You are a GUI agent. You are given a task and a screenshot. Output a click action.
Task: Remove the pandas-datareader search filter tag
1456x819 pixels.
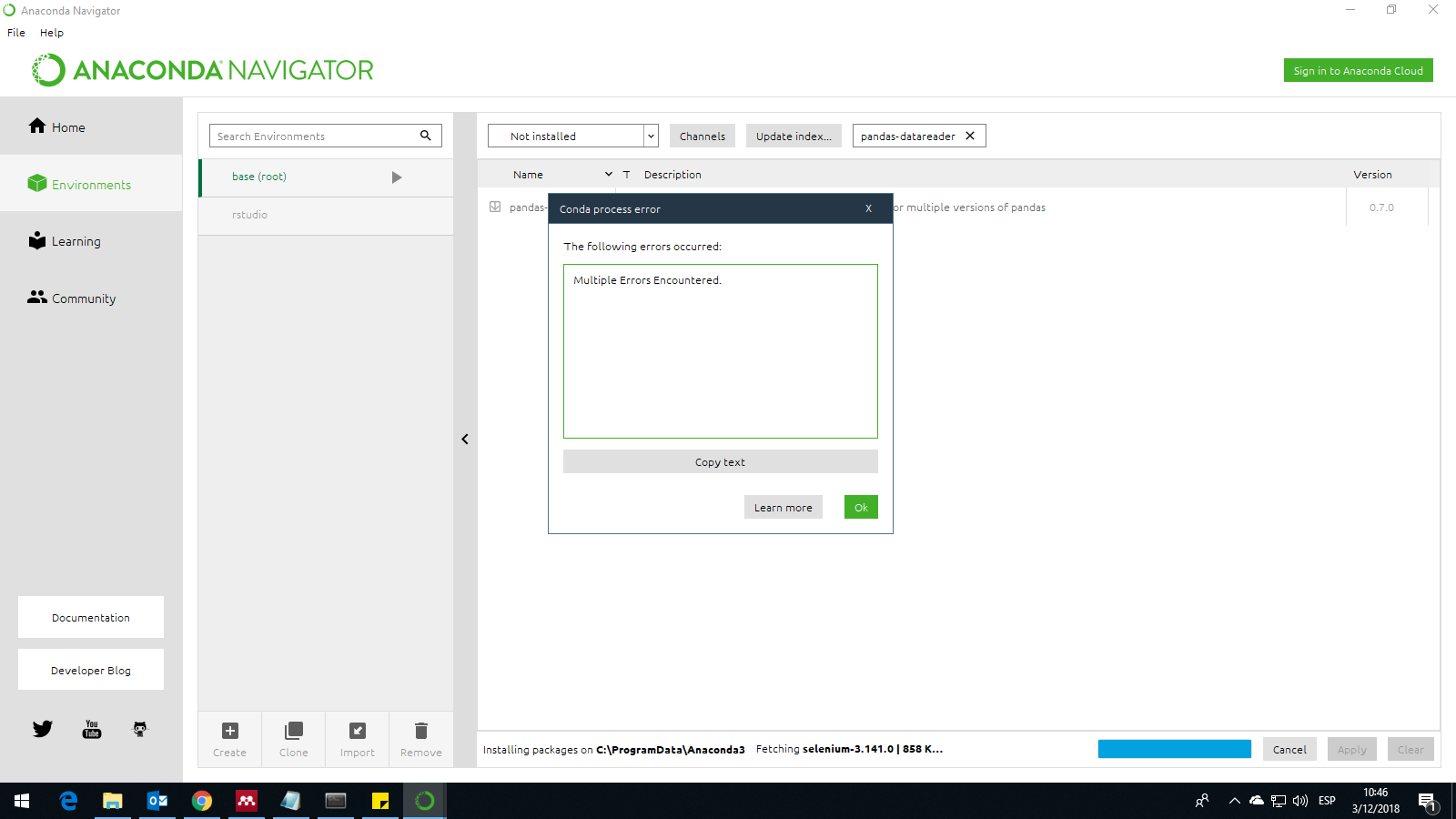970,136
